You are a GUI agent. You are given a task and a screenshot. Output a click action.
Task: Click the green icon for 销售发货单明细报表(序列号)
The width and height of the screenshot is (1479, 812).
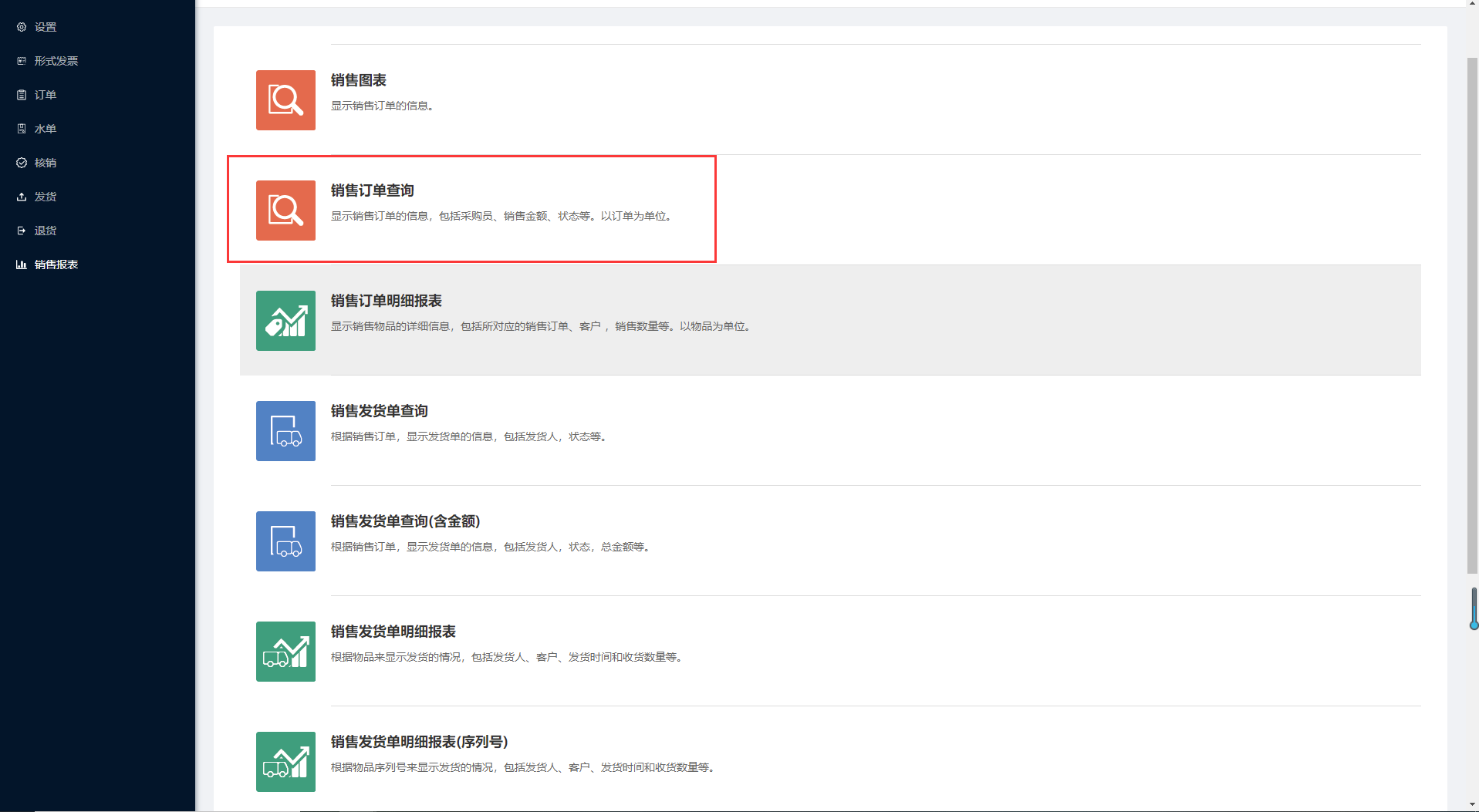285,762
